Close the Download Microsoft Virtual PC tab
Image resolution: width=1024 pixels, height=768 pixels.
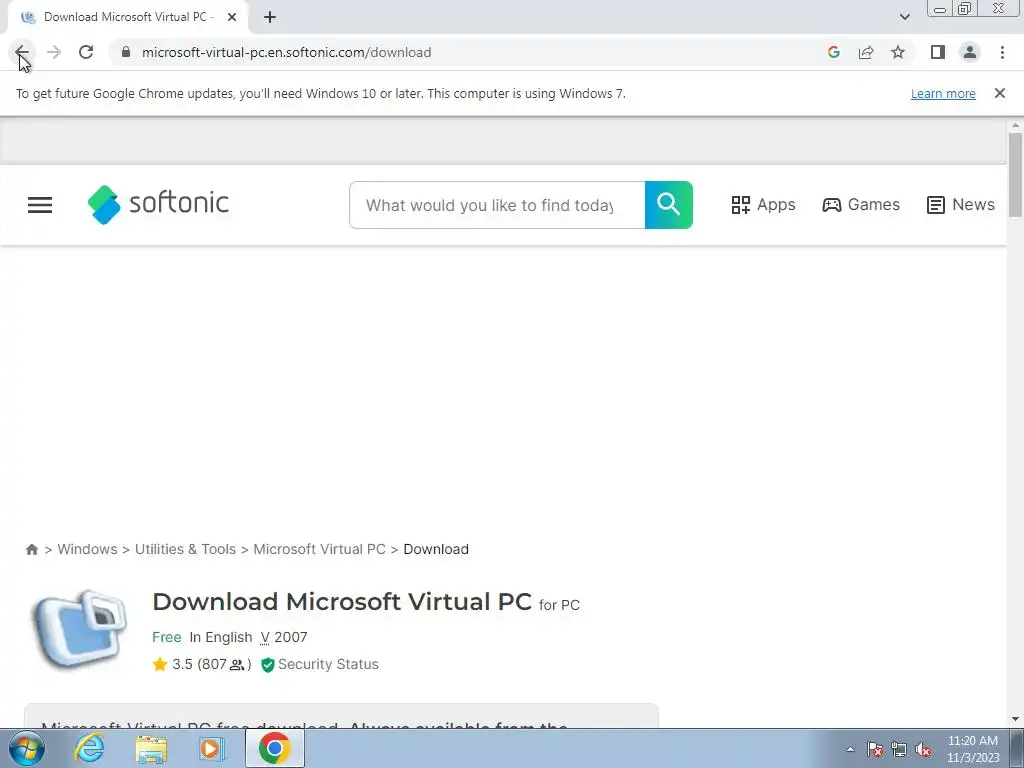tap(232, 18)
